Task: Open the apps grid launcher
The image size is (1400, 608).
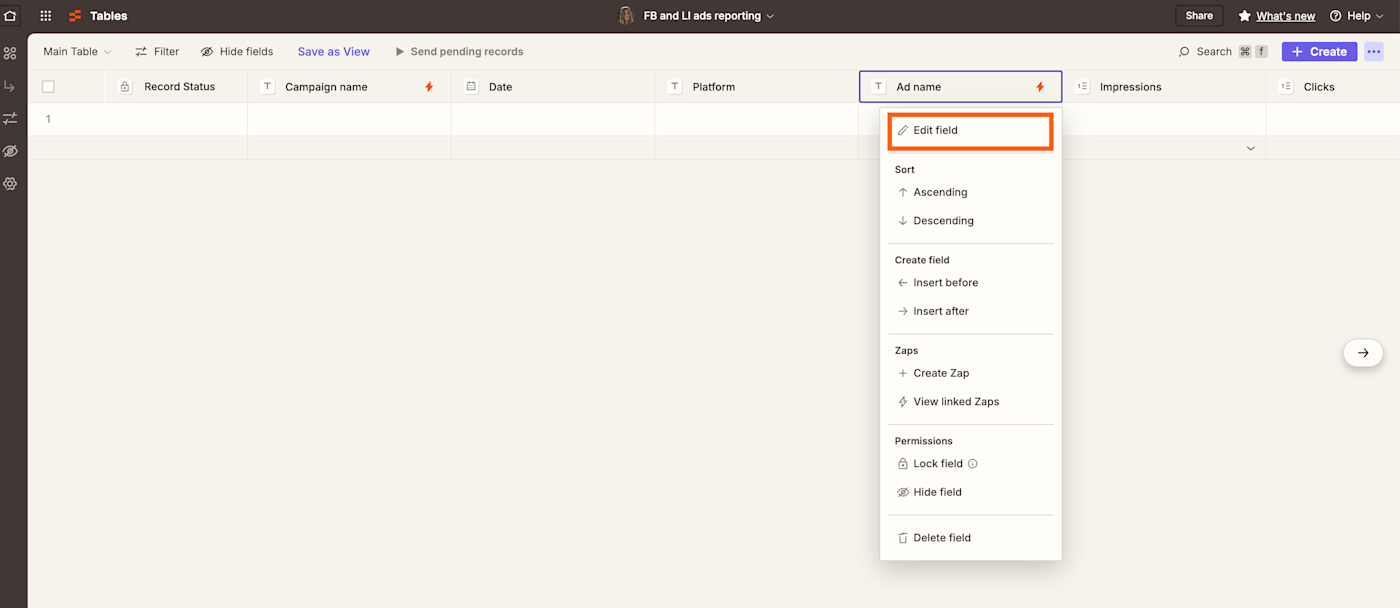Action: tap(46, 16)
